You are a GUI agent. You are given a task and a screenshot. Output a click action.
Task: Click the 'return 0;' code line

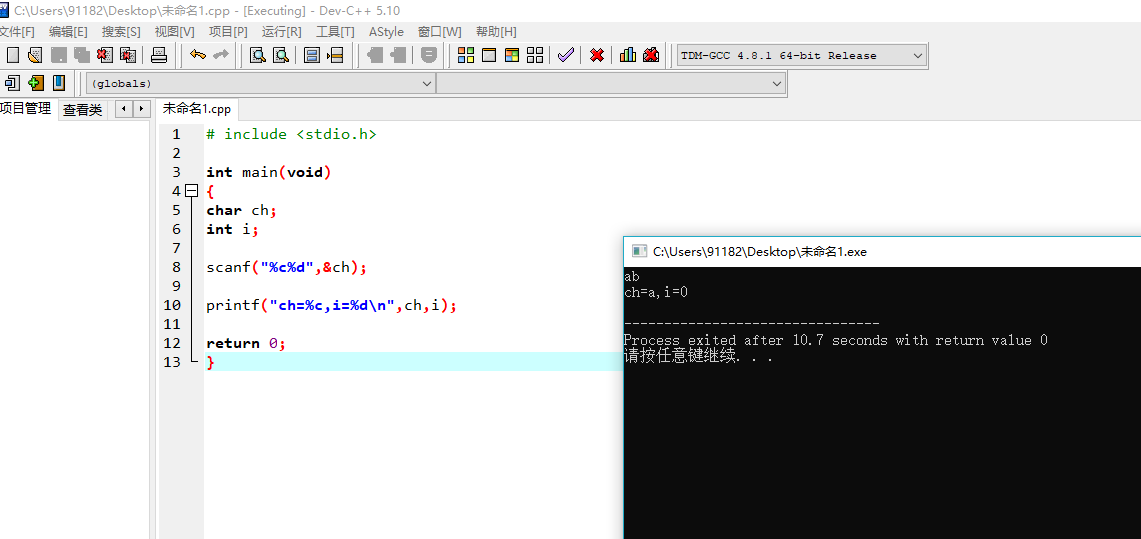[246, 343]
